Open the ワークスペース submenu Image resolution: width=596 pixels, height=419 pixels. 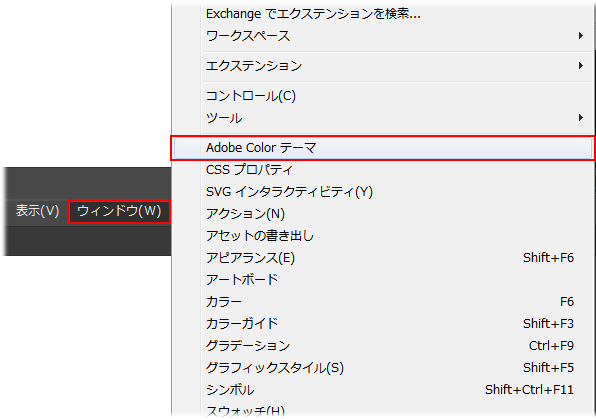[x=382, y=36]
